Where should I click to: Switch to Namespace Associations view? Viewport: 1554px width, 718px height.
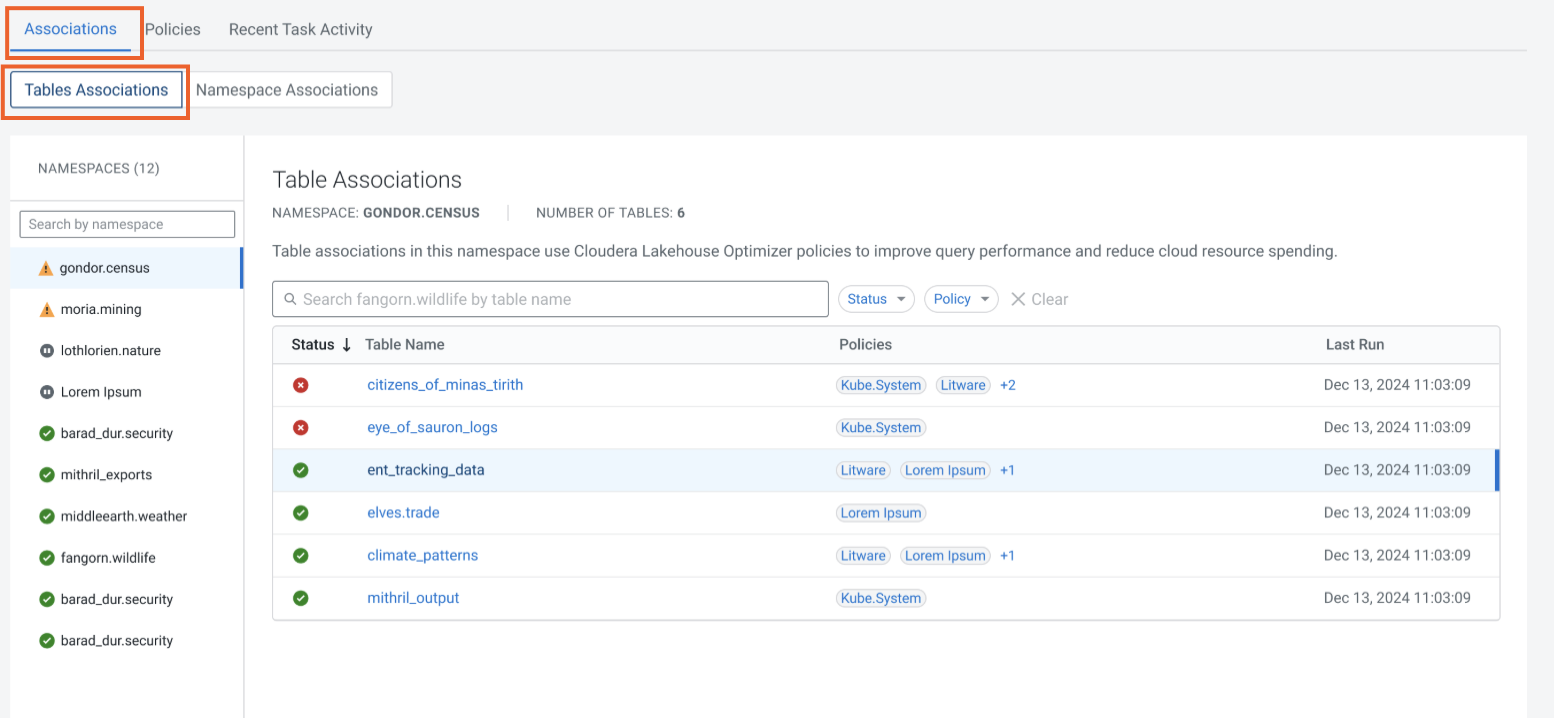287,90
